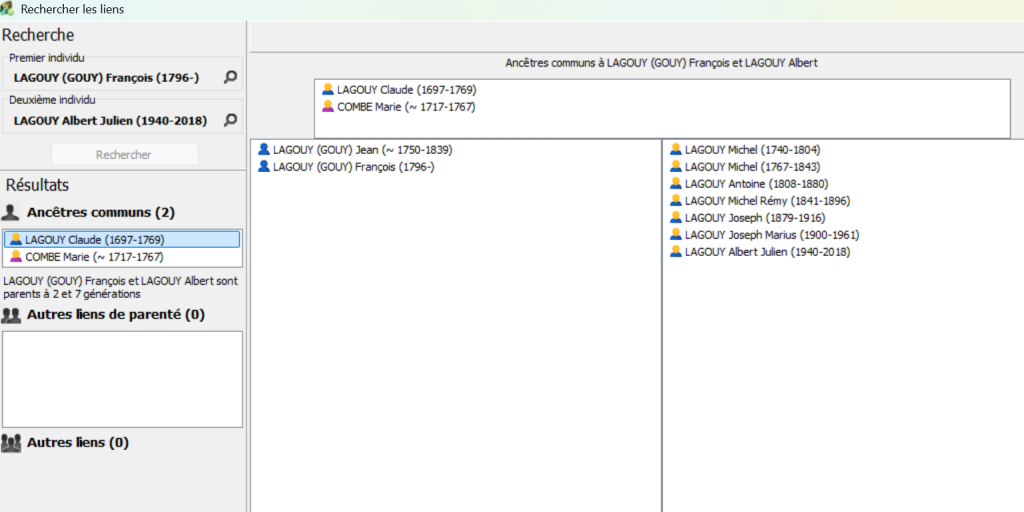Click the pink icon of COMBE Marie in top panel
The image size is (1024, 512).
pyautogui.click(x=327, y=107)
